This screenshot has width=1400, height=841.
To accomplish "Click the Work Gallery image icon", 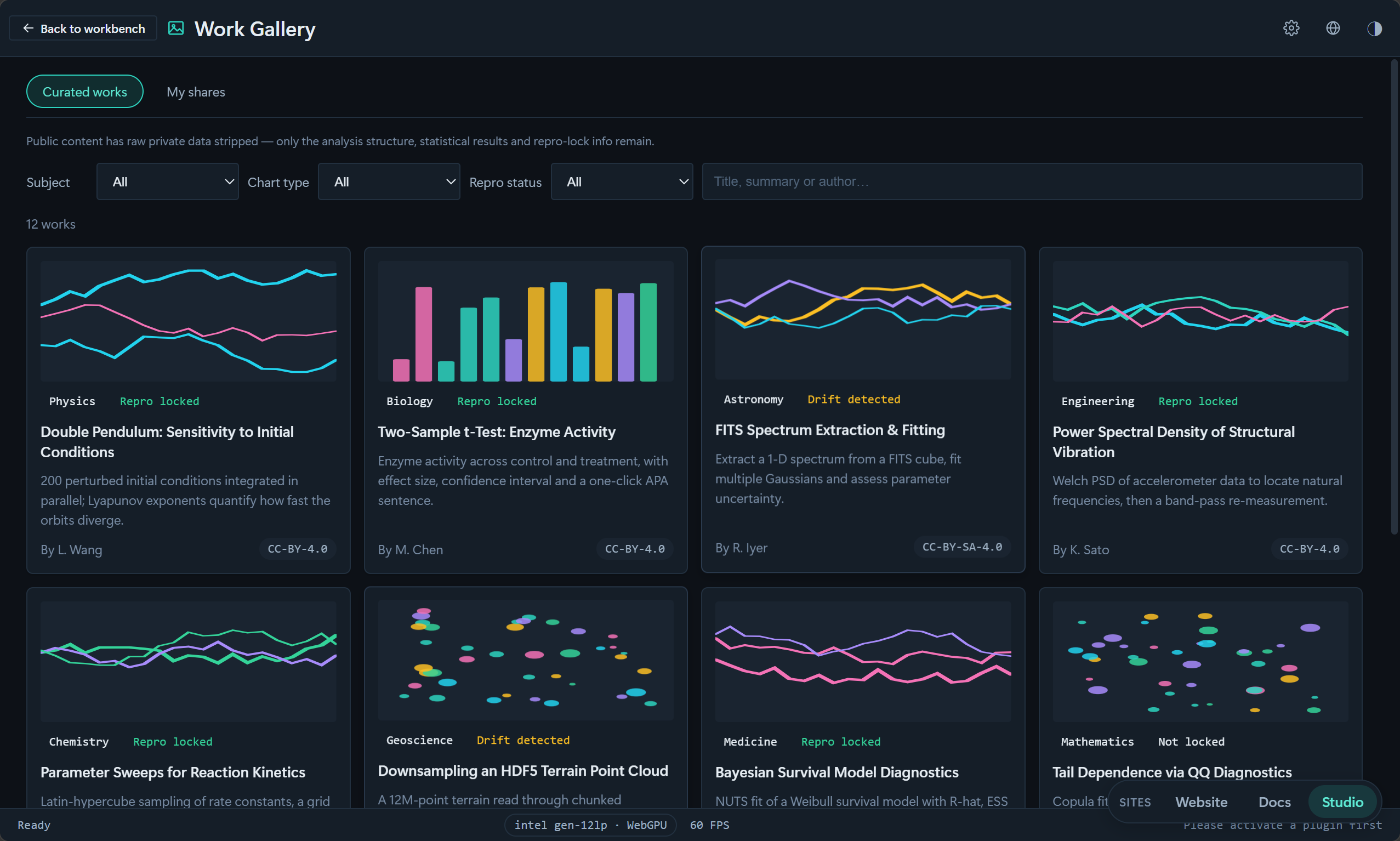I will point(175,29).
